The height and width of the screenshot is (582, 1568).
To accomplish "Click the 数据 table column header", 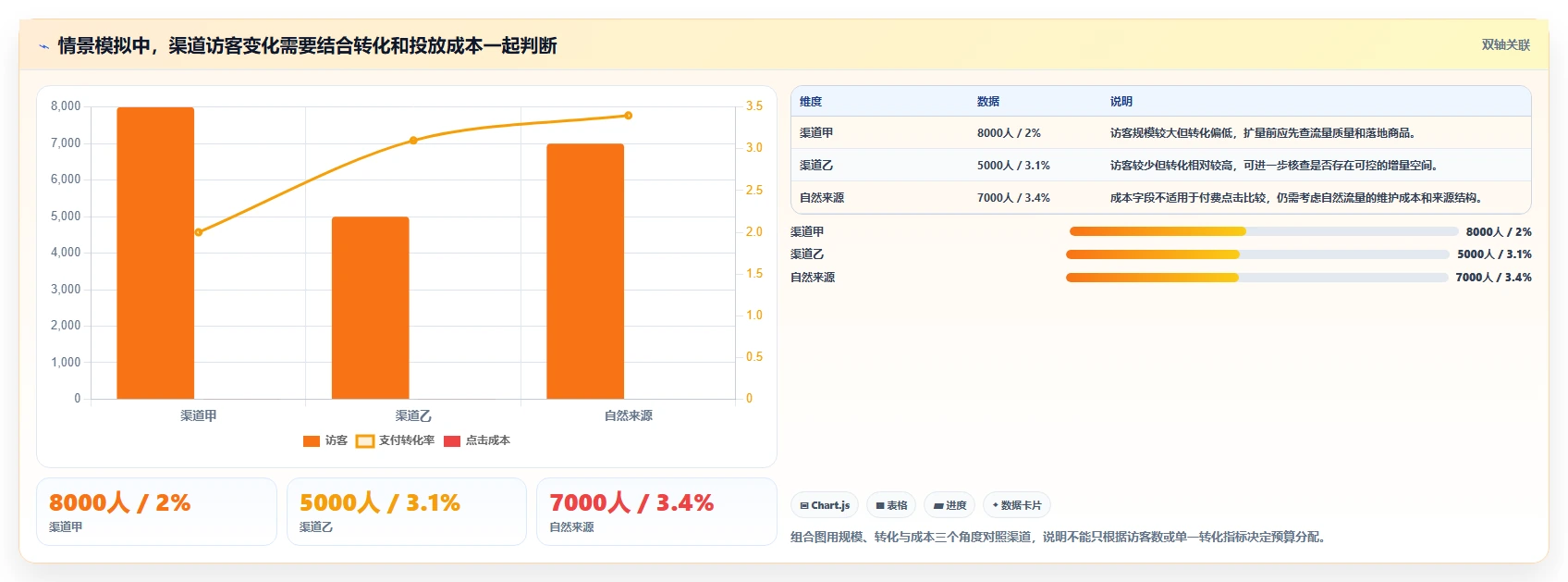I will 988,102.
